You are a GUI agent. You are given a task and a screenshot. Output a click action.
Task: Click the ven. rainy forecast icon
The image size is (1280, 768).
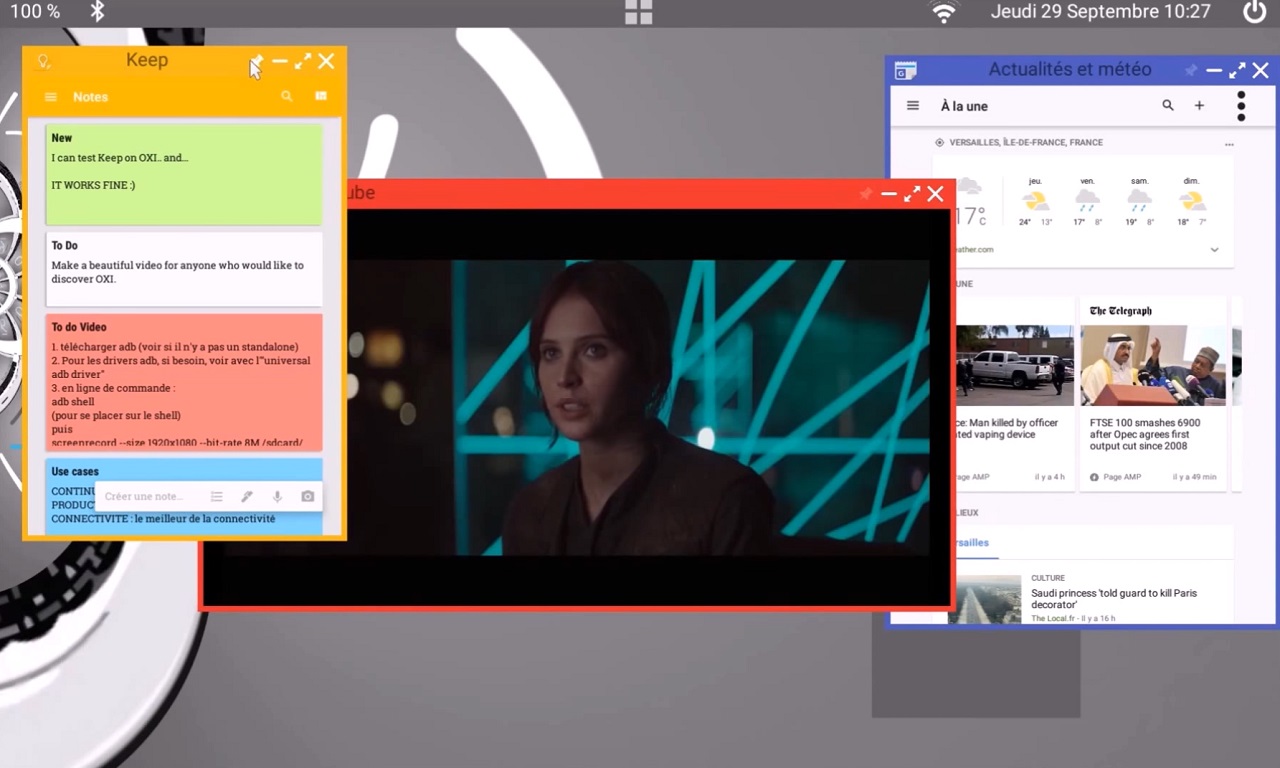coord(1087,200)
